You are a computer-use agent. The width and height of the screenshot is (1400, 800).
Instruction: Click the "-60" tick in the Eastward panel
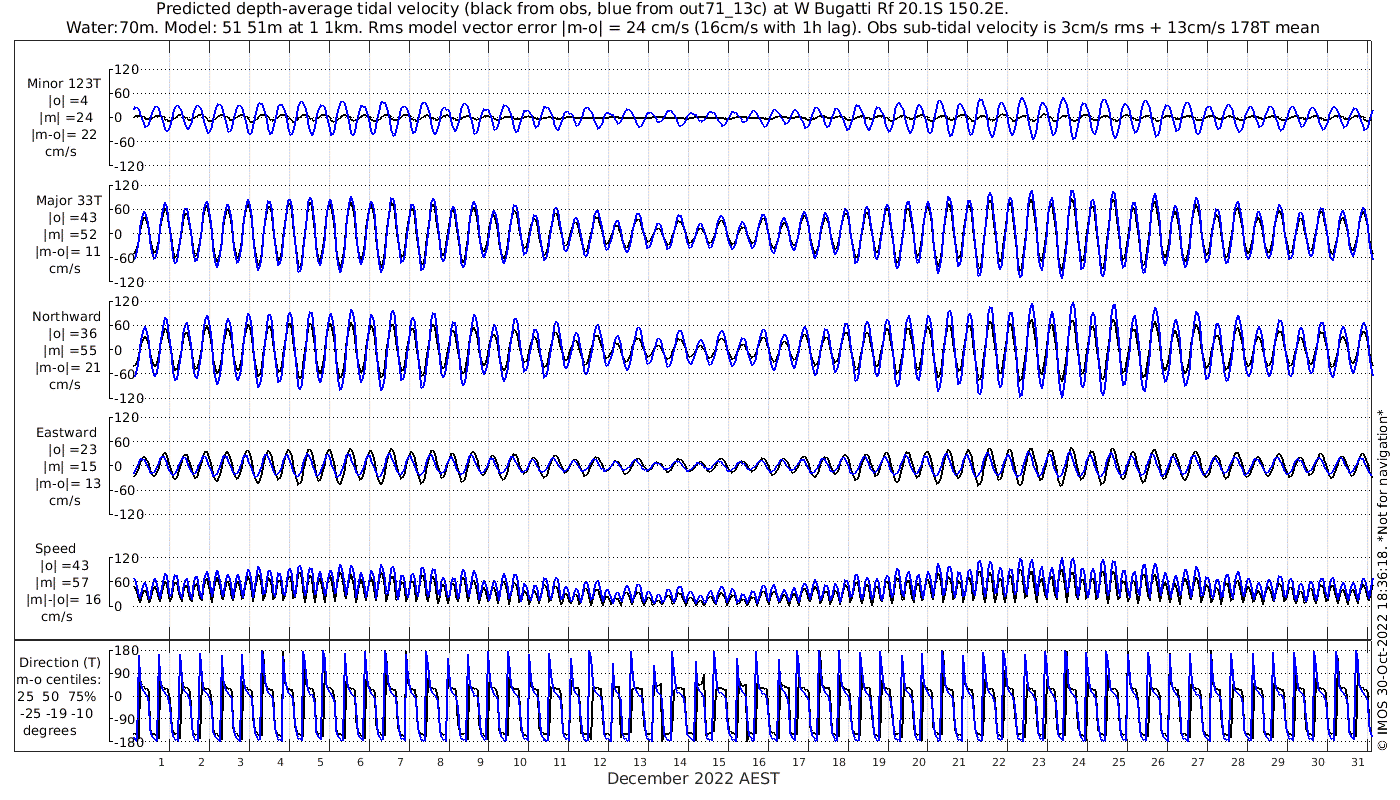click(x=126, y=489)
